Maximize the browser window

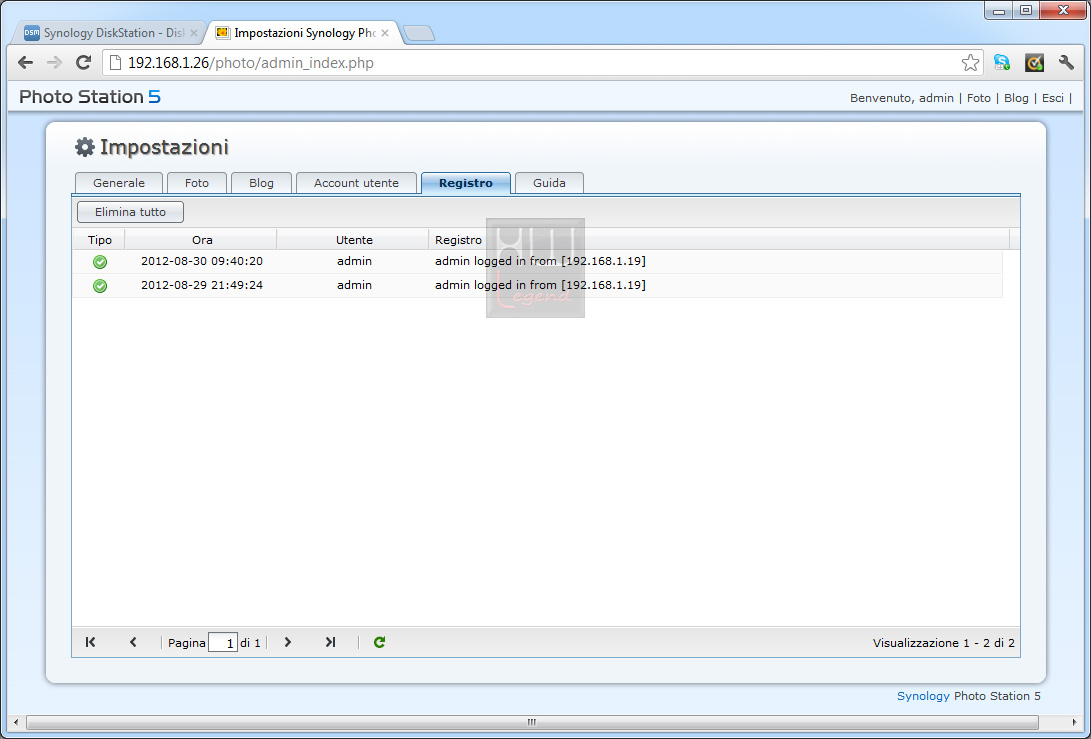click(1026, 10)
